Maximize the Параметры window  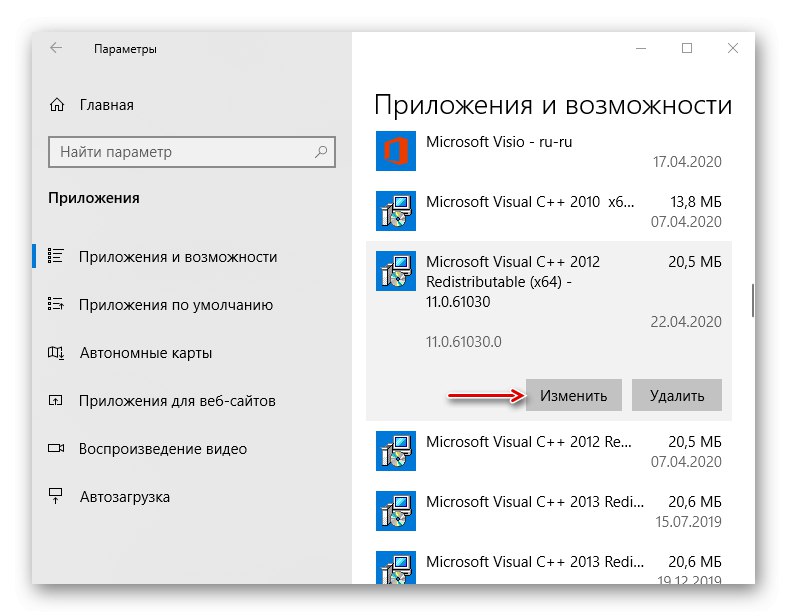pyautogui.click(x=687, y=48)
